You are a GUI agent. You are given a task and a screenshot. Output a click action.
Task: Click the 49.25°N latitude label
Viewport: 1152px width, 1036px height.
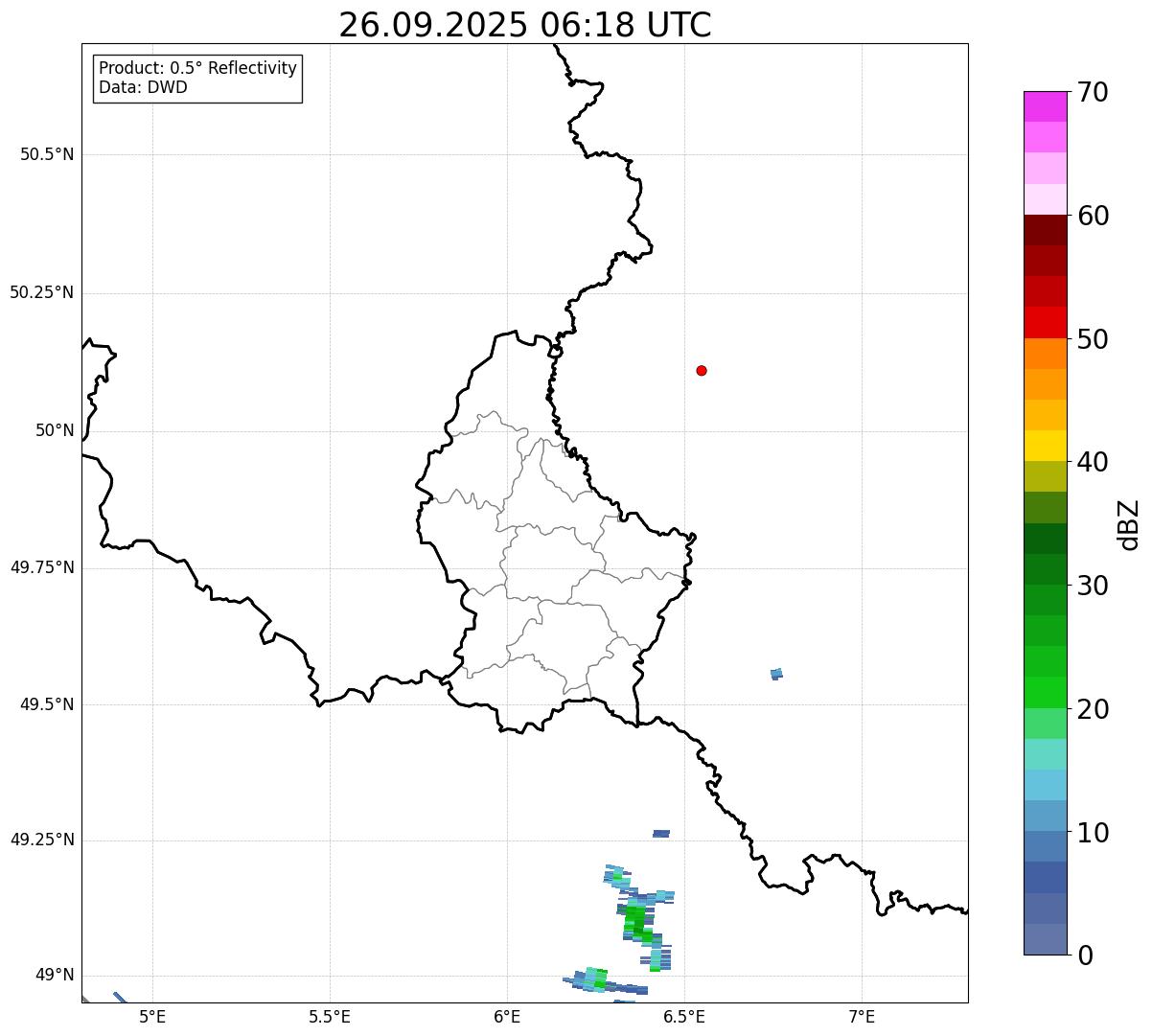pyautogui.click(x=42, y=840)
